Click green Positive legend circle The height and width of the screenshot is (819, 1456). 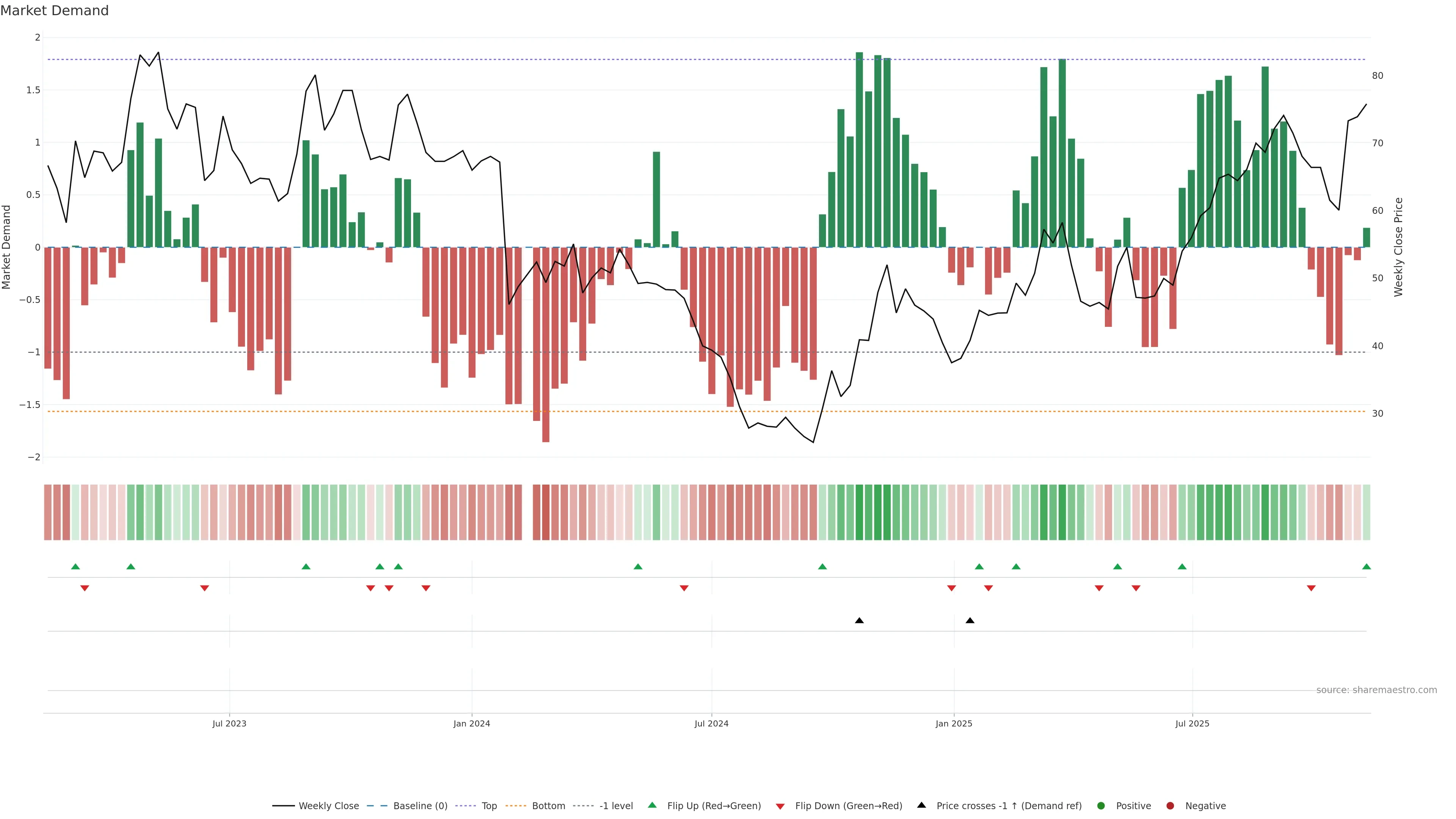[x=1100, y=805]
